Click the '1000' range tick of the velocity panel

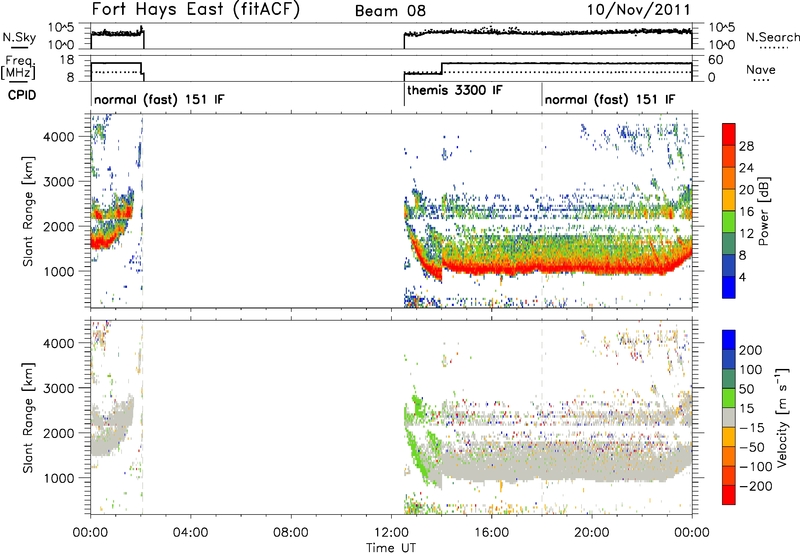[58, 478]
